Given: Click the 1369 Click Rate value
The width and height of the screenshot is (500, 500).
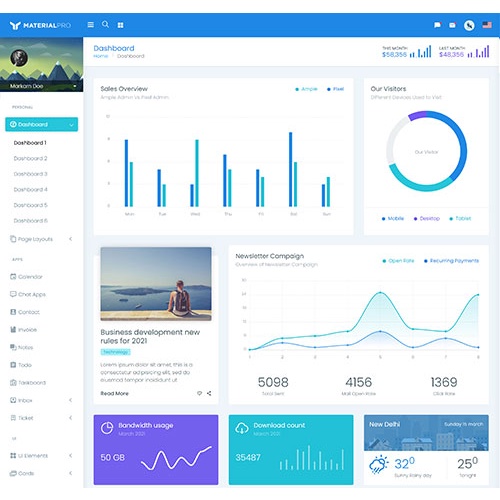Looking at the screenshot, I should click(x=444, y=382).
